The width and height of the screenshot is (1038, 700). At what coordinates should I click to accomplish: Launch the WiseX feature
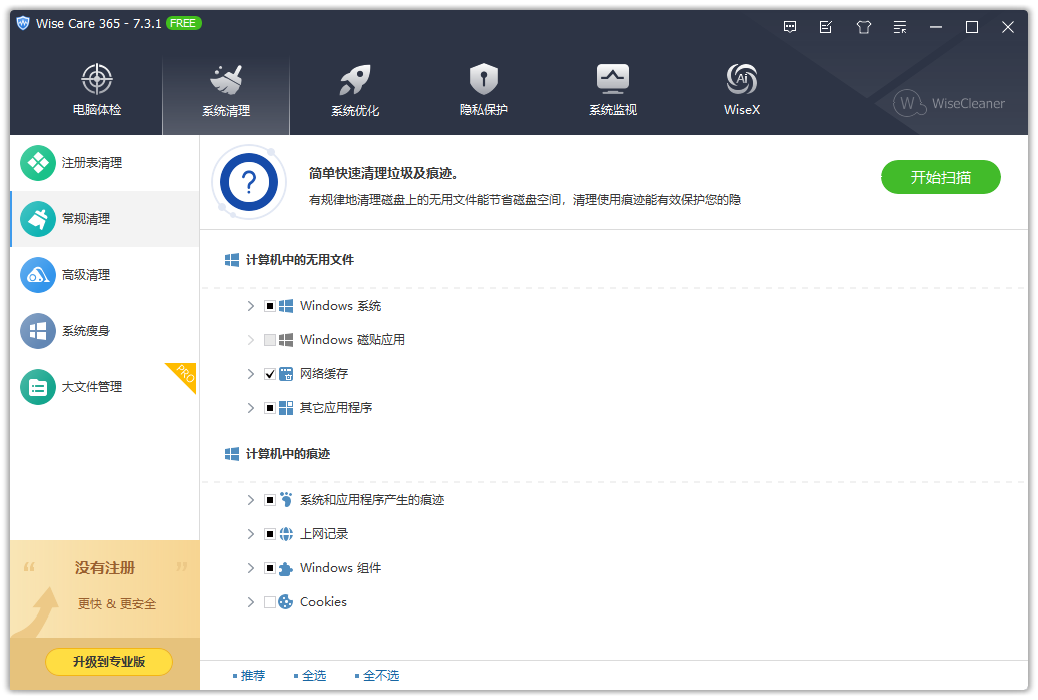741,88
